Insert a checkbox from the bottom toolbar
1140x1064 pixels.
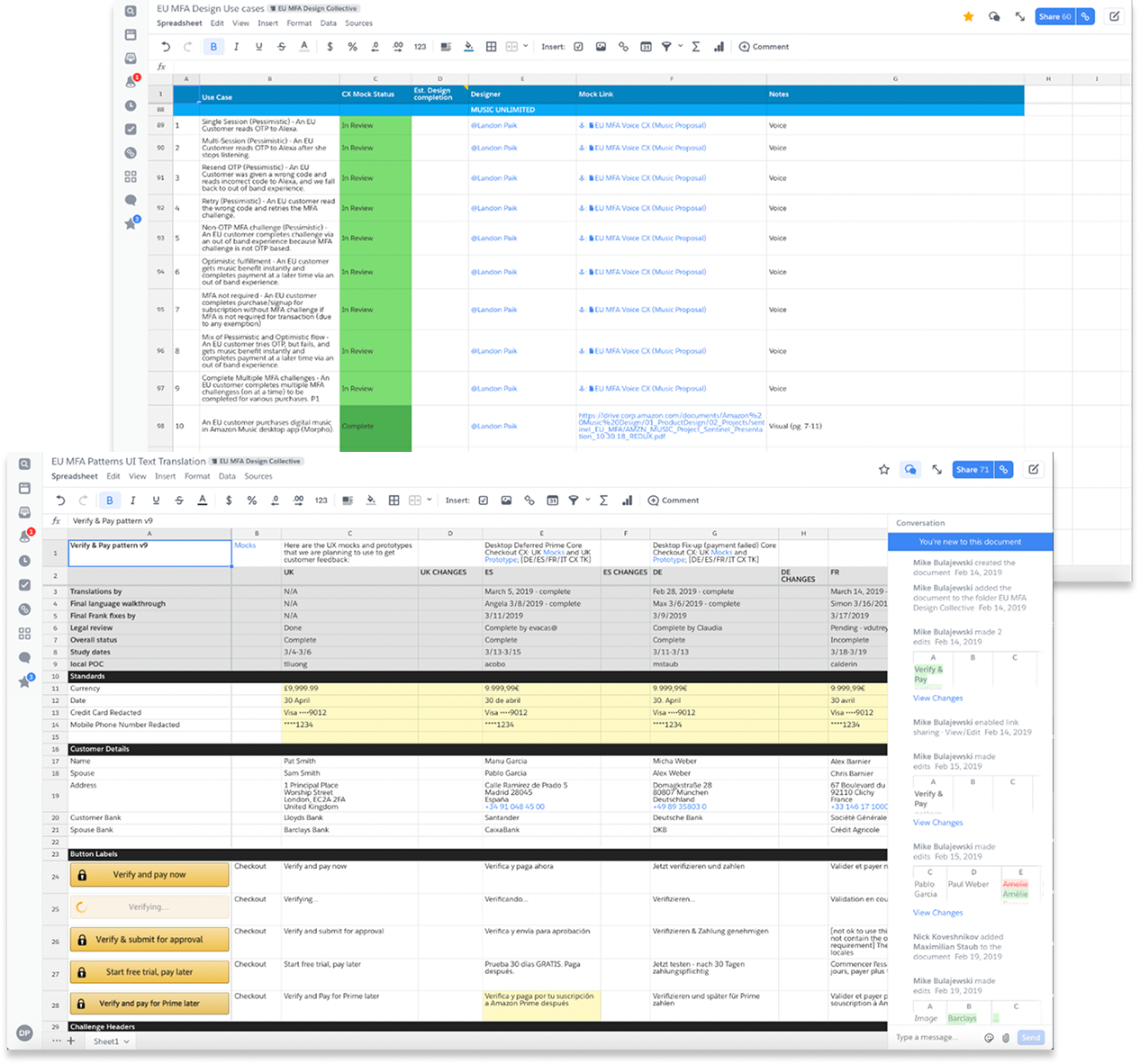484,500
